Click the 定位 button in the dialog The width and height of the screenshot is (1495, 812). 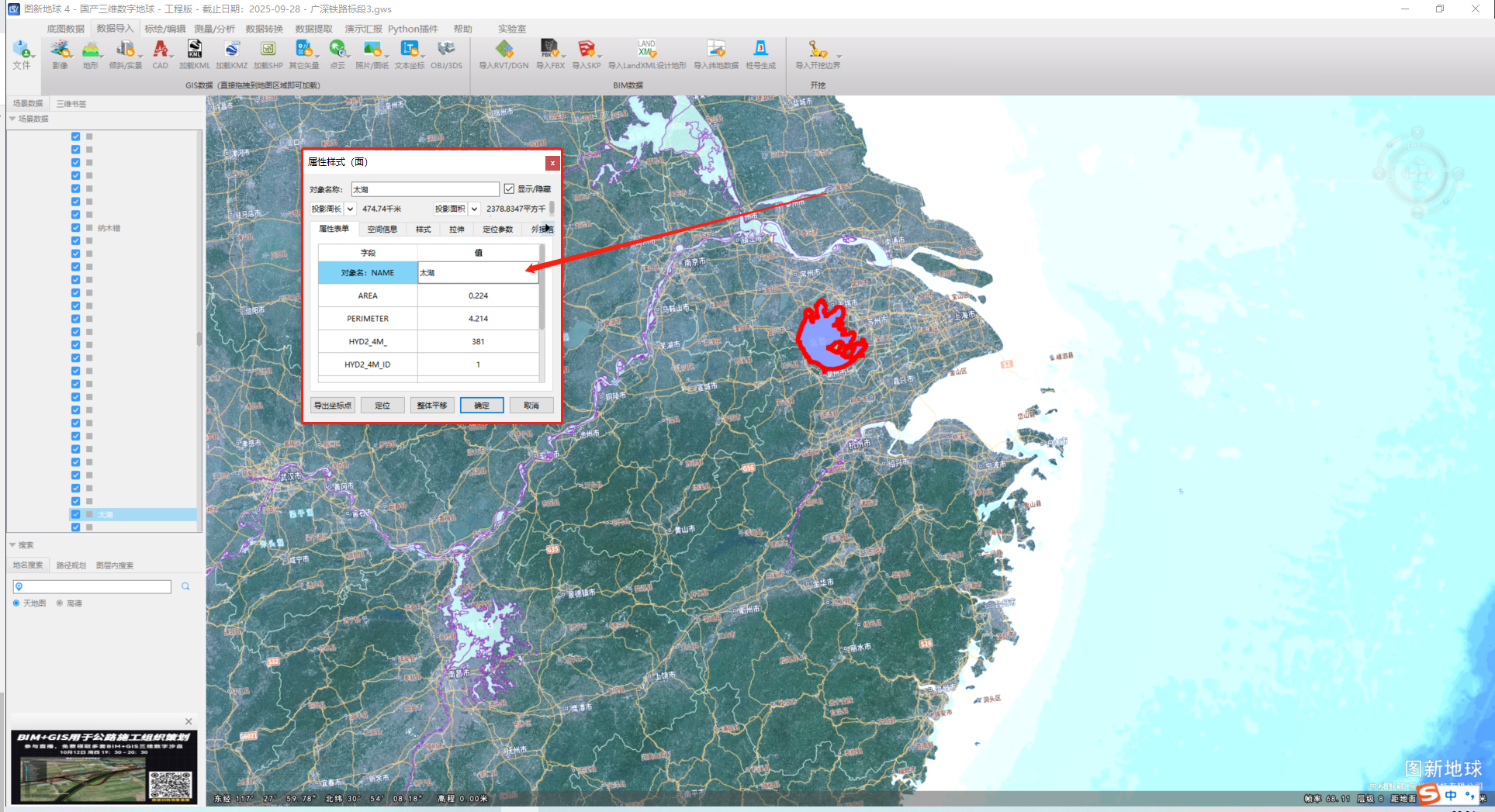382,406
